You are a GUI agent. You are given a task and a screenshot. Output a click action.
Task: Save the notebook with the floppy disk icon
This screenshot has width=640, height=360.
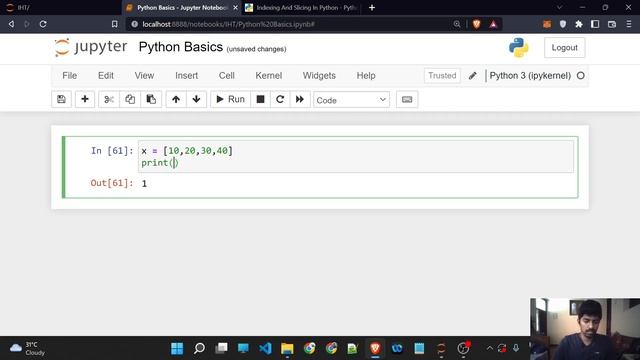point(61,99)
